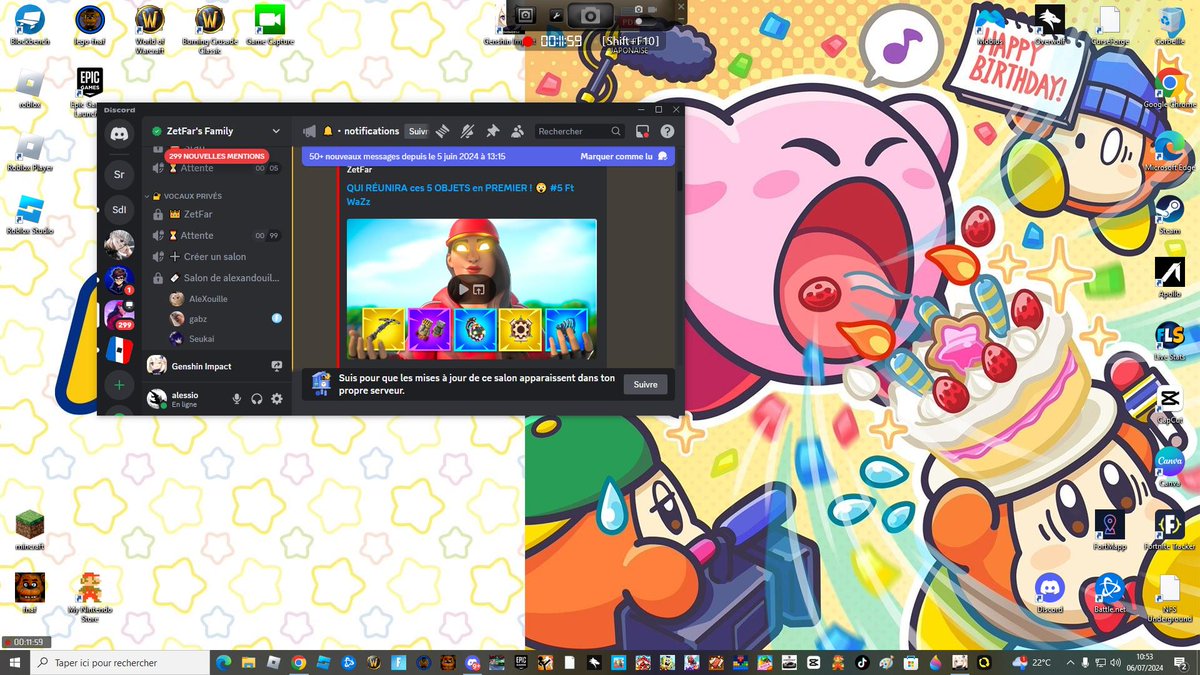This screenshot has height=675, width=1200.
Task: Click the announcement megaphone channel icon
Action: click(309, 131)
